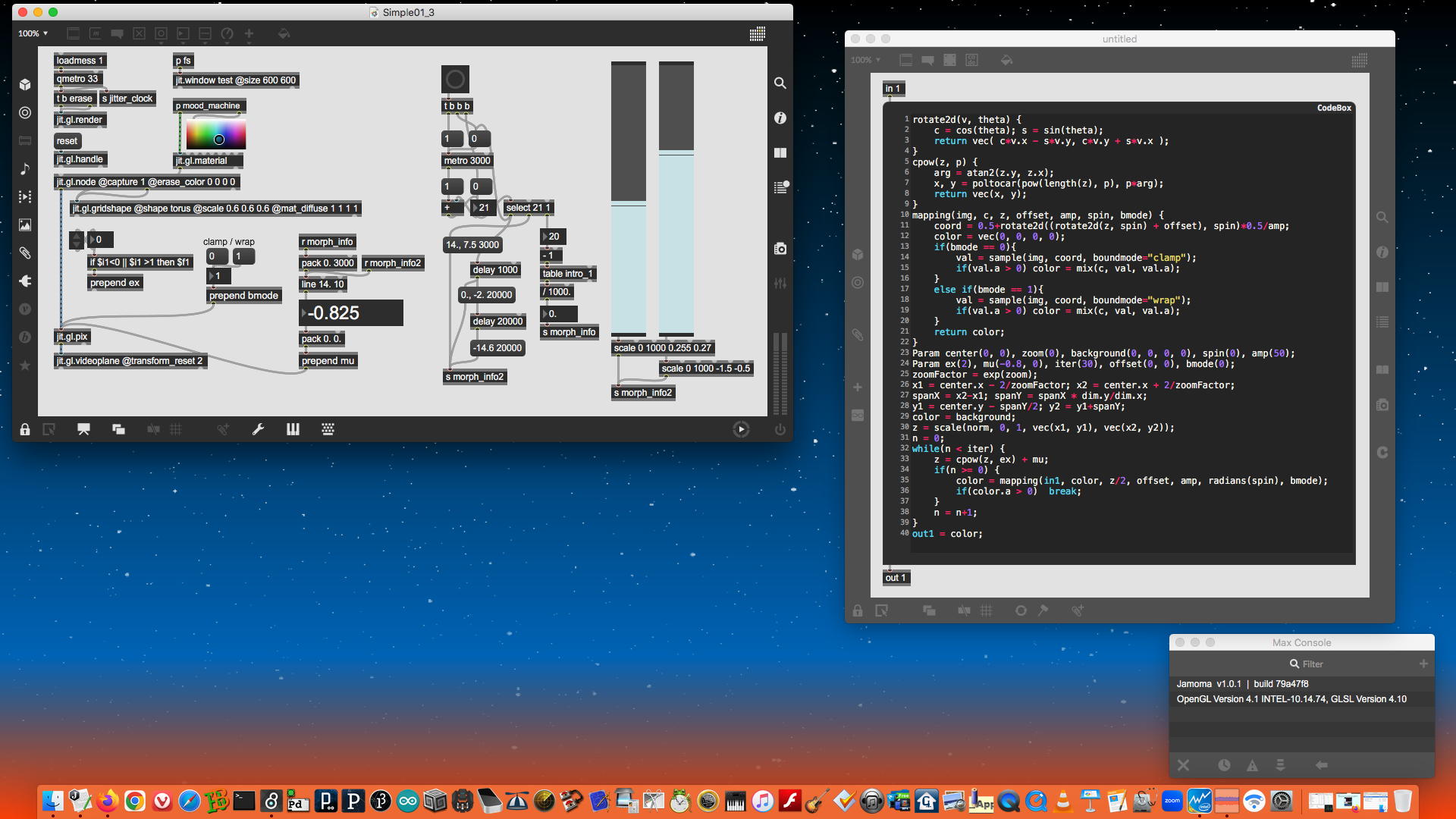Toggle the patcher lock icon
Image resolution: width=1456 pixels, height=819 pixels.
pos(25,429)
